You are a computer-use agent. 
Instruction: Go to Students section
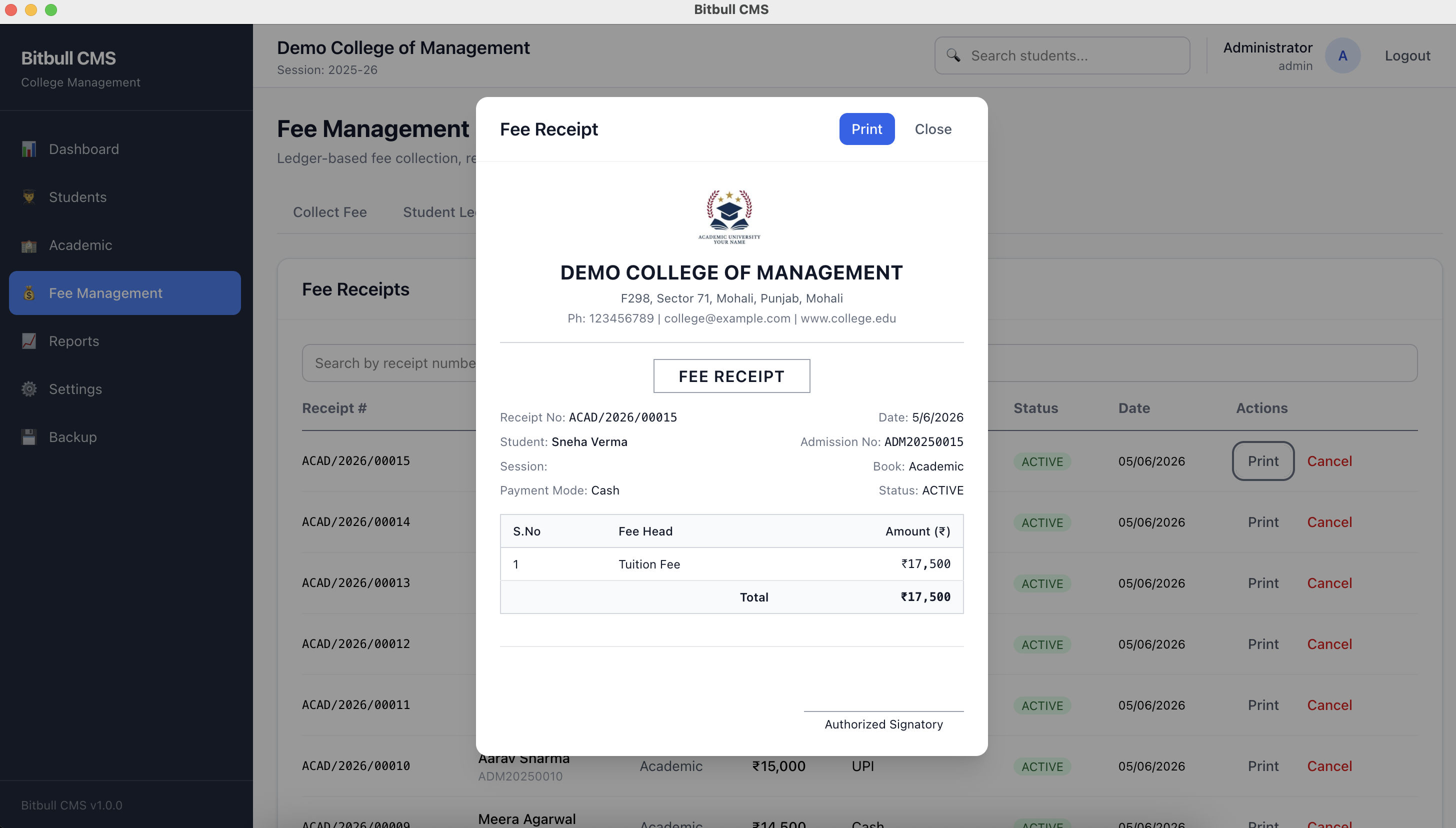tap(125, 197)
